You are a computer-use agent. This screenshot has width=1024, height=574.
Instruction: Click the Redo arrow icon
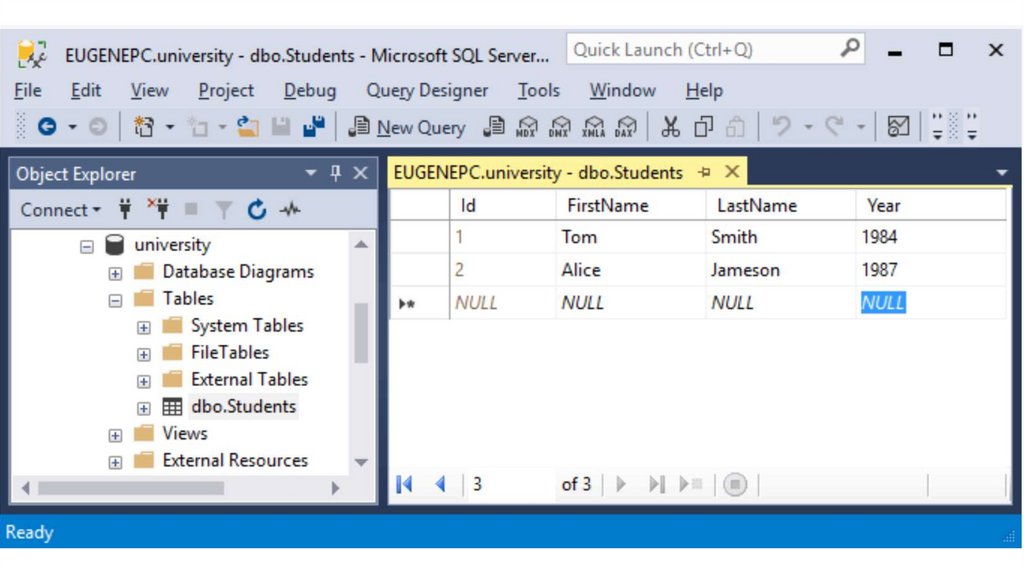[834, 125]
